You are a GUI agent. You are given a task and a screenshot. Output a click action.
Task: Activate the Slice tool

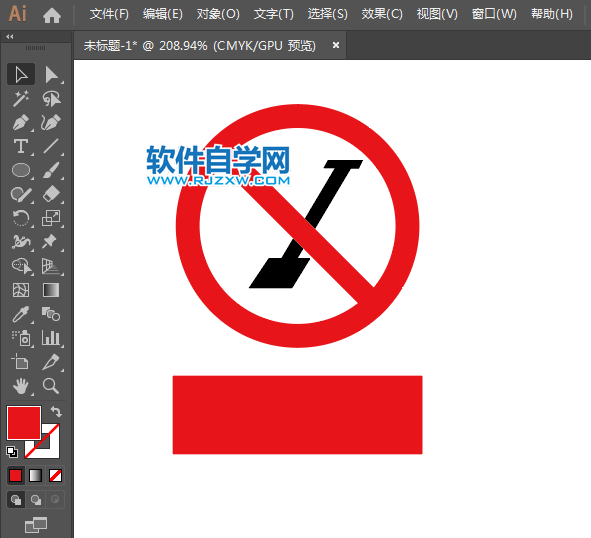pos(51,362)
